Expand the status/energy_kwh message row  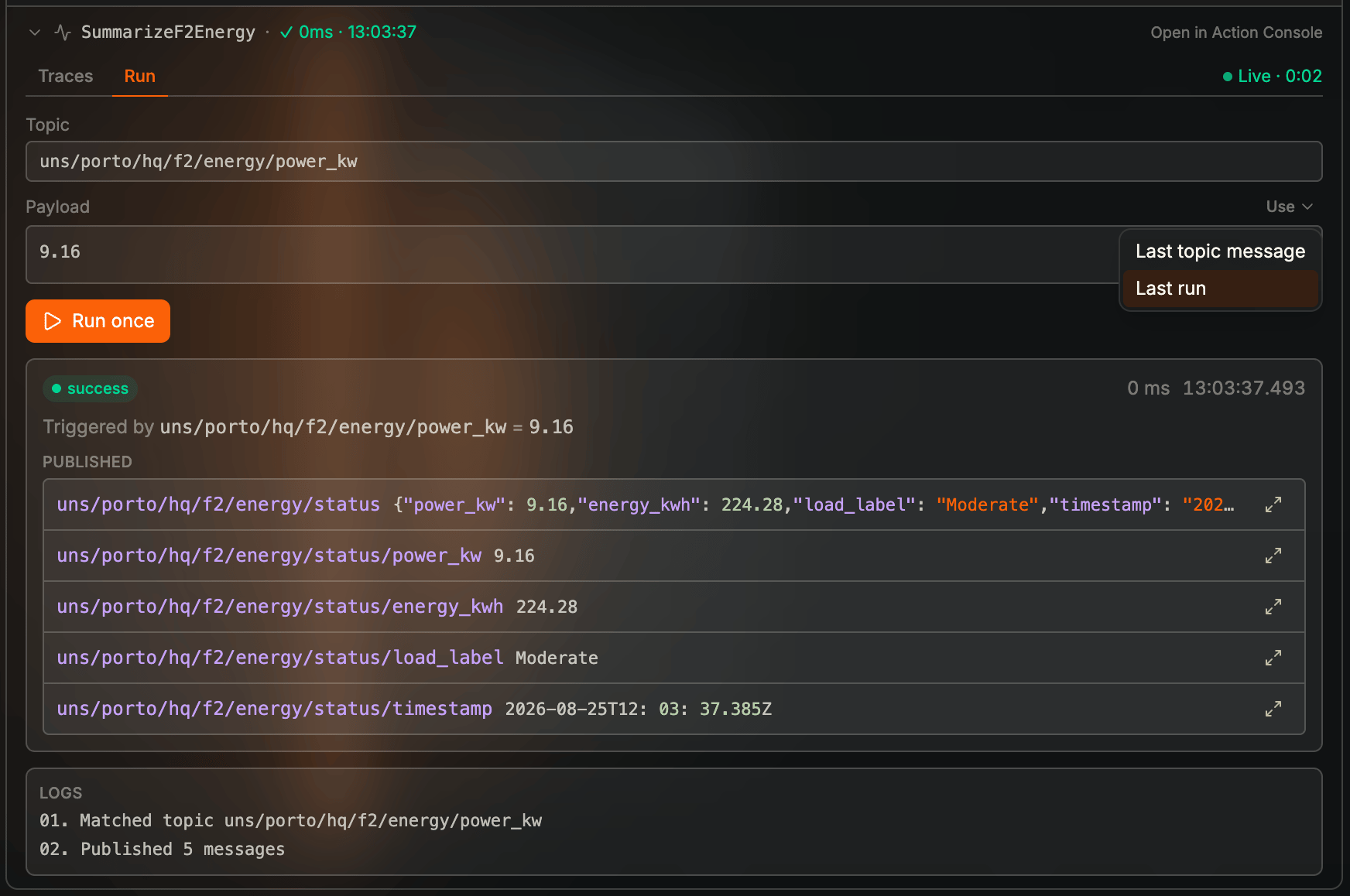click(x=1273, y=607)
